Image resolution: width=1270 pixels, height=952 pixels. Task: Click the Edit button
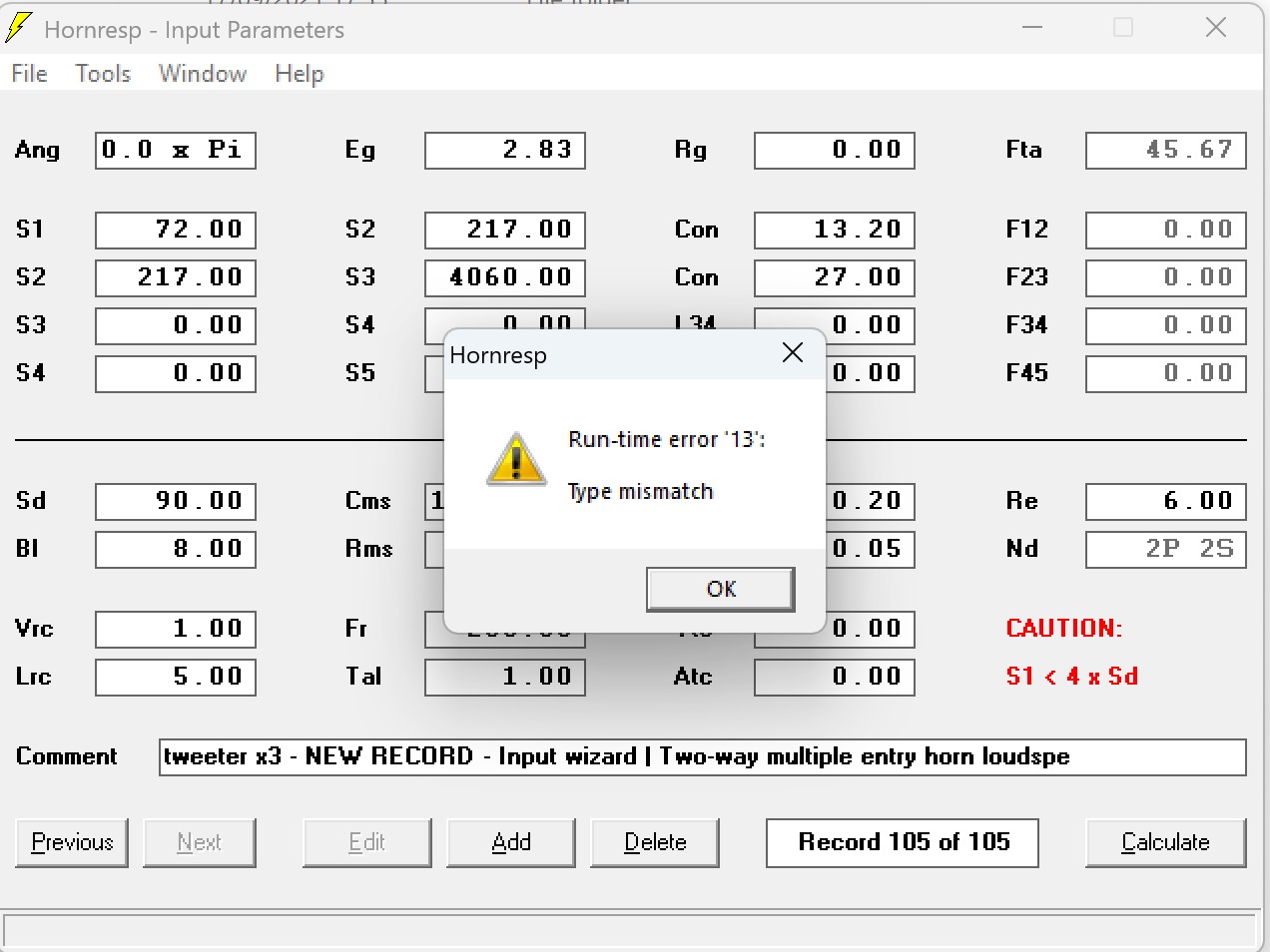[x=367, y=842]
